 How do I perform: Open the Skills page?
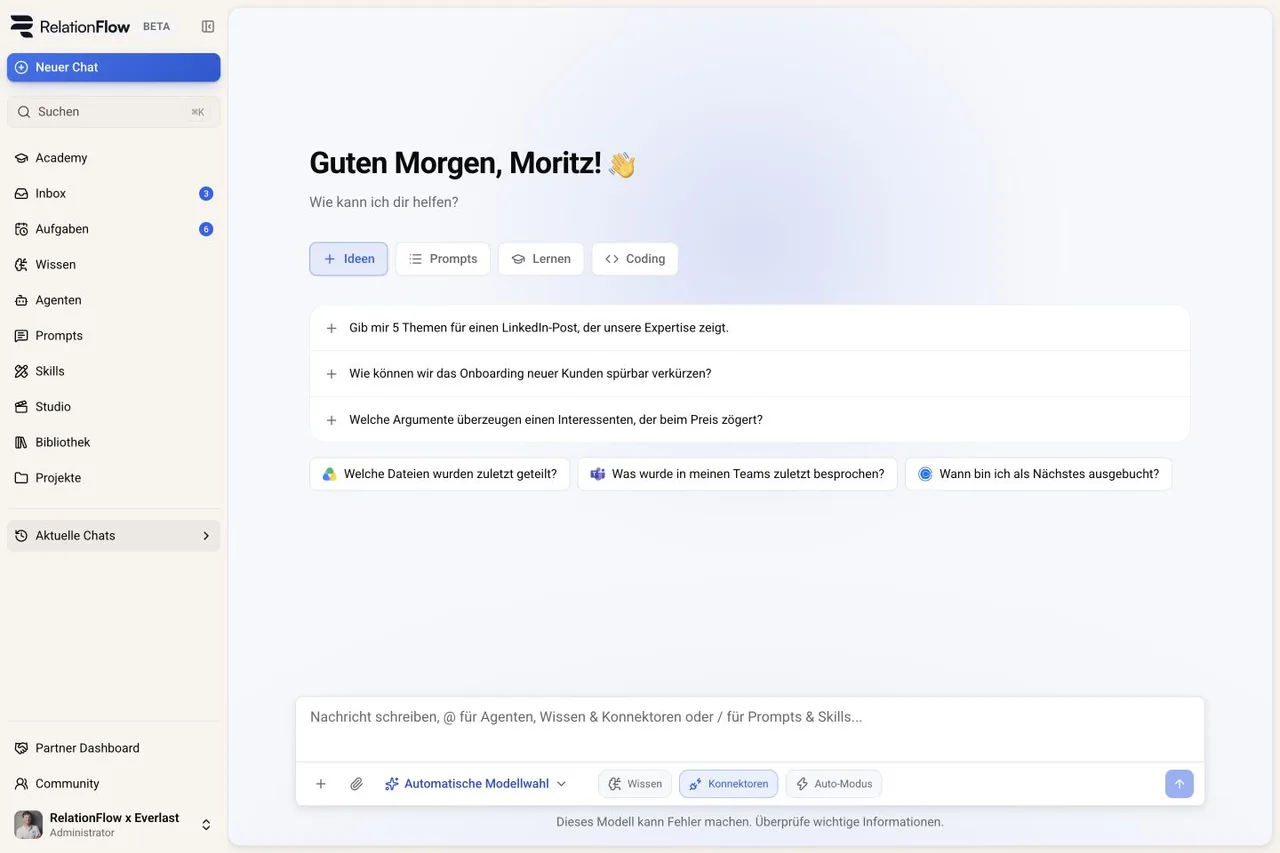coord(114,371)
